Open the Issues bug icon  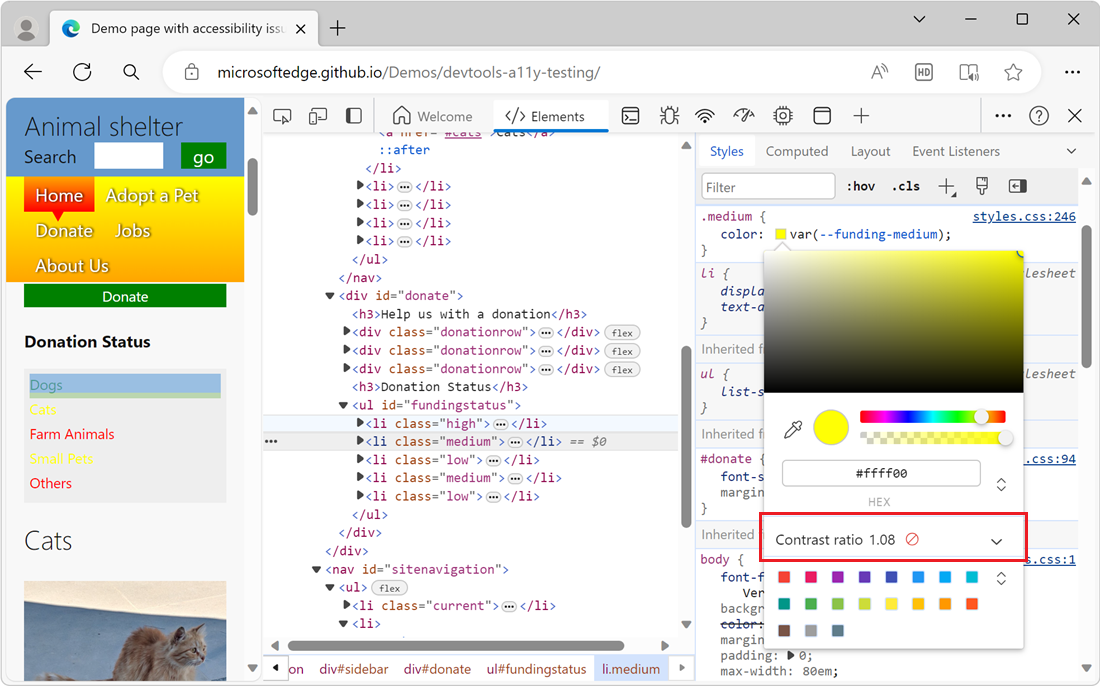coord(669,115)
